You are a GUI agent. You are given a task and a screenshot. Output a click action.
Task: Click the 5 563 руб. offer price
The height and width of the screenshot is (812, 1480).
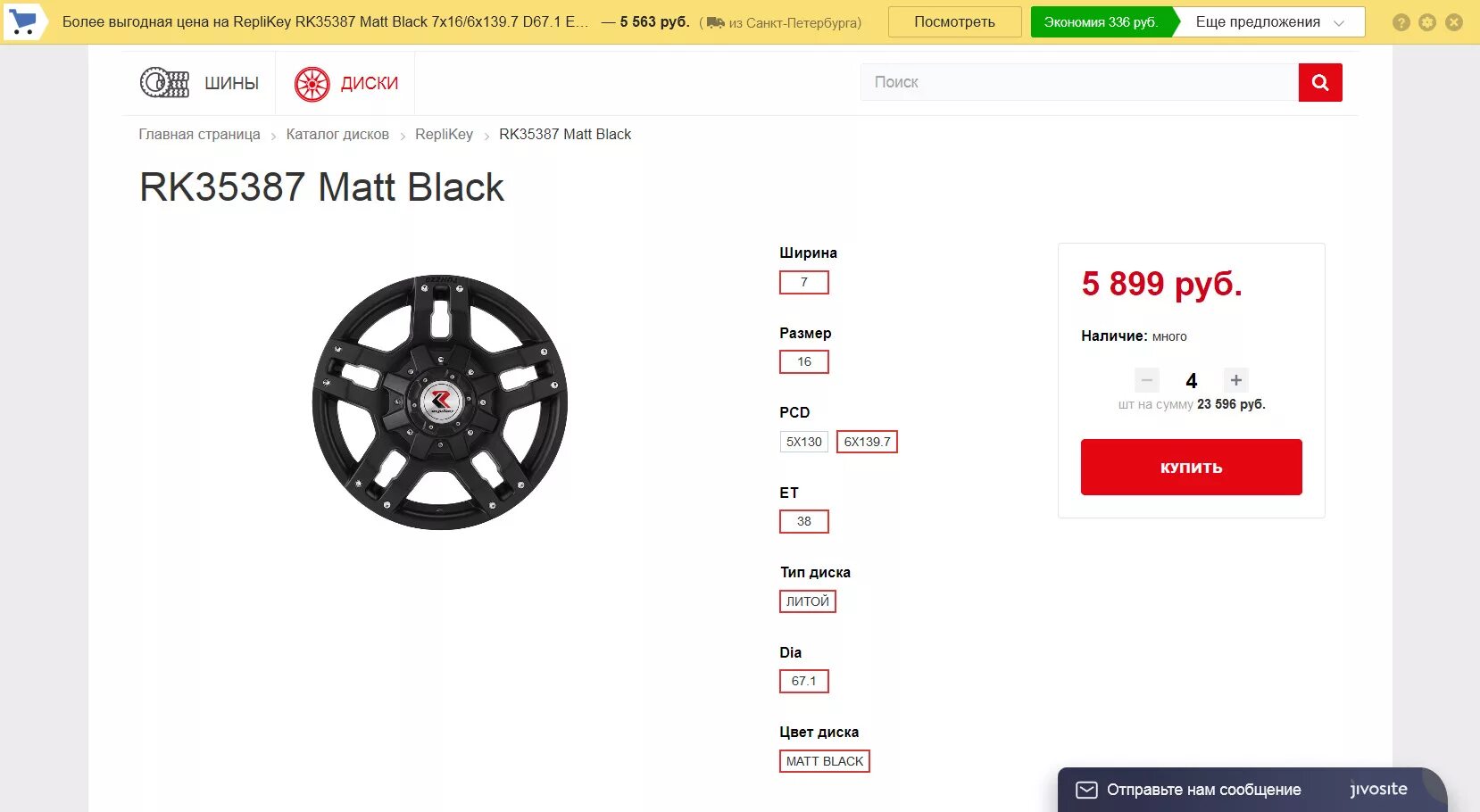654,22
